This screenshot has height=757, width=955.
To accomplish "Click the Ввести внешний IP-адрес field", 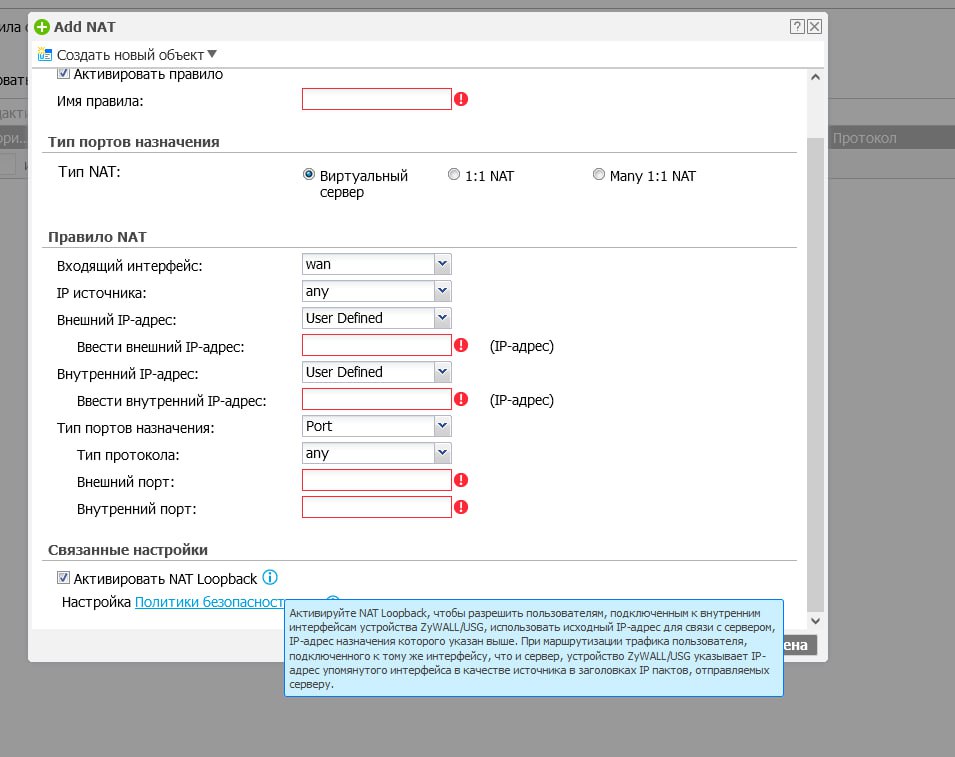I will [376, 345].
